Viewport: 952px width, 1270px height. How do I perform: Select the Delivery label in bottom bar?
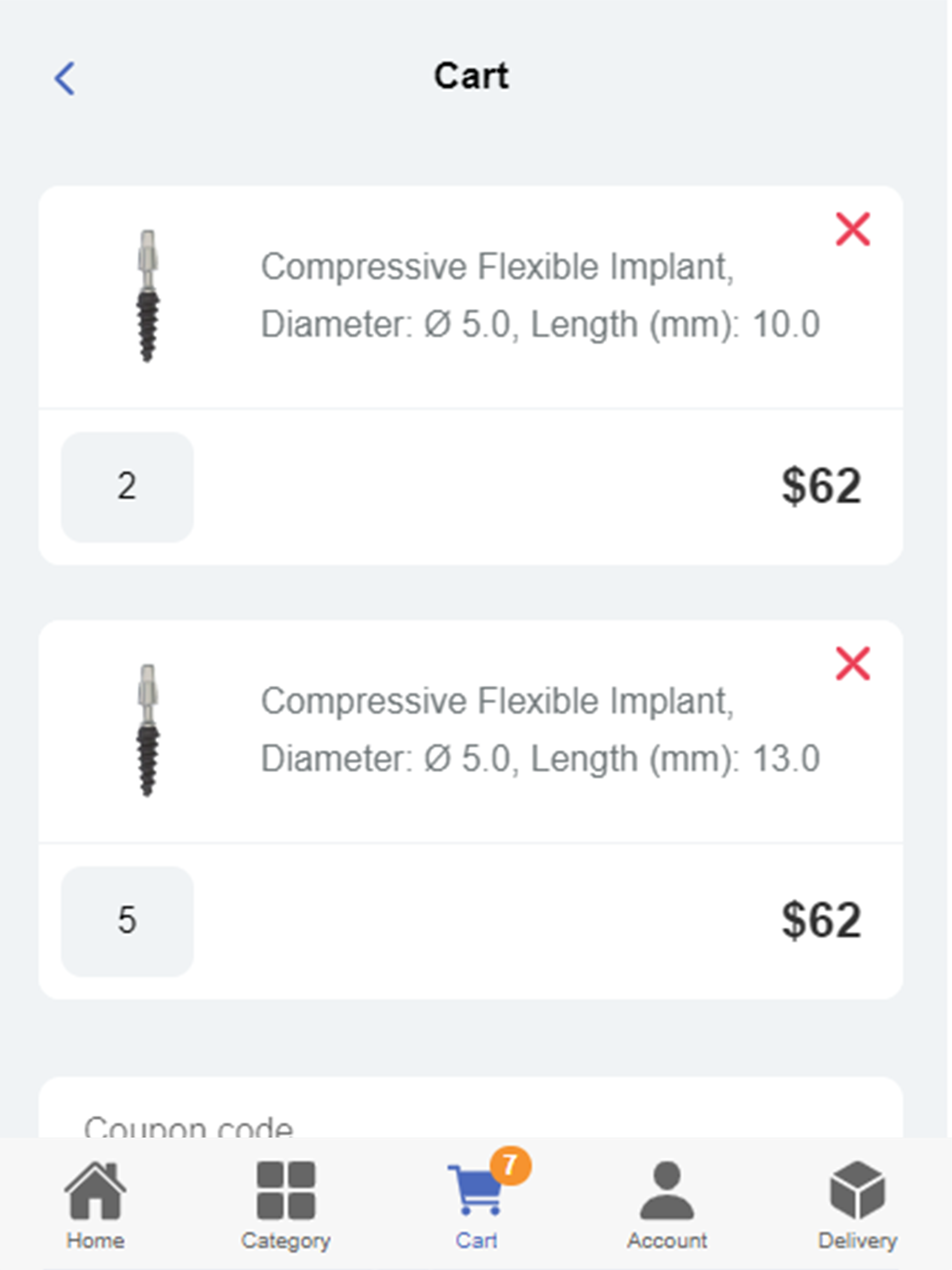[x=857, y=1241]
